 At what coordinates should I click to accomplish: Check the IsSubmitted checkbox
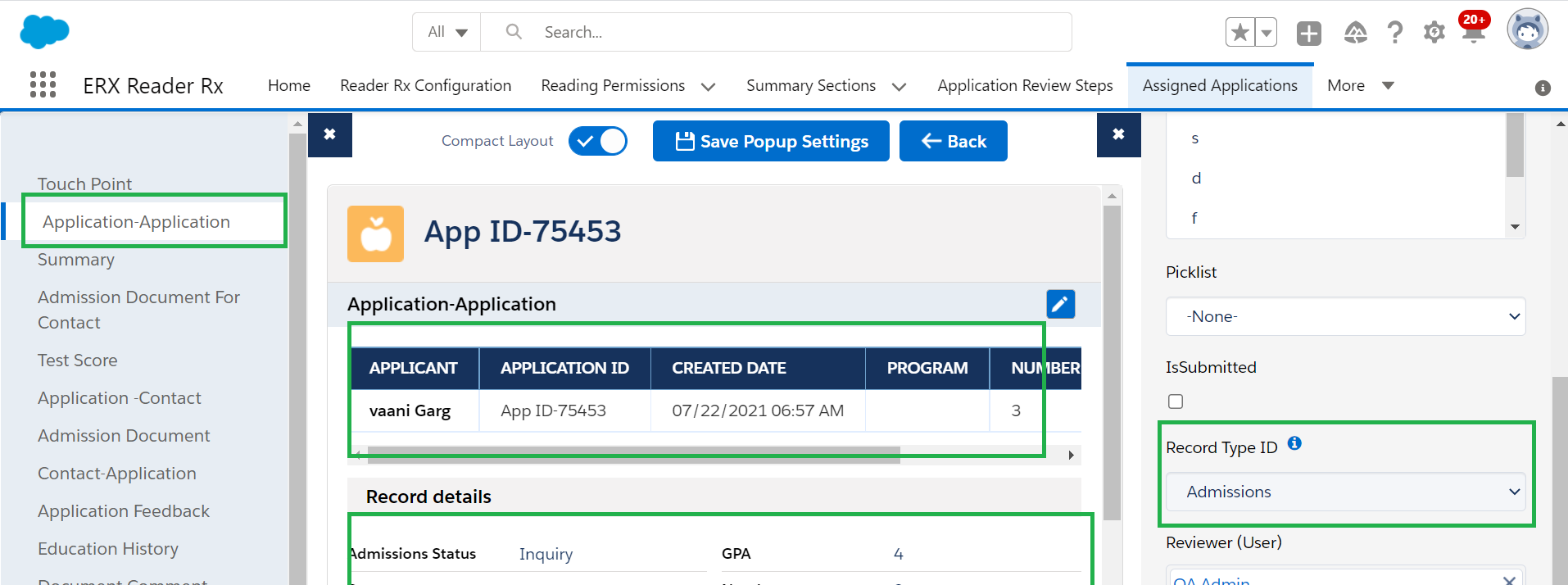pyautogui.click(x=1176, y=401)
